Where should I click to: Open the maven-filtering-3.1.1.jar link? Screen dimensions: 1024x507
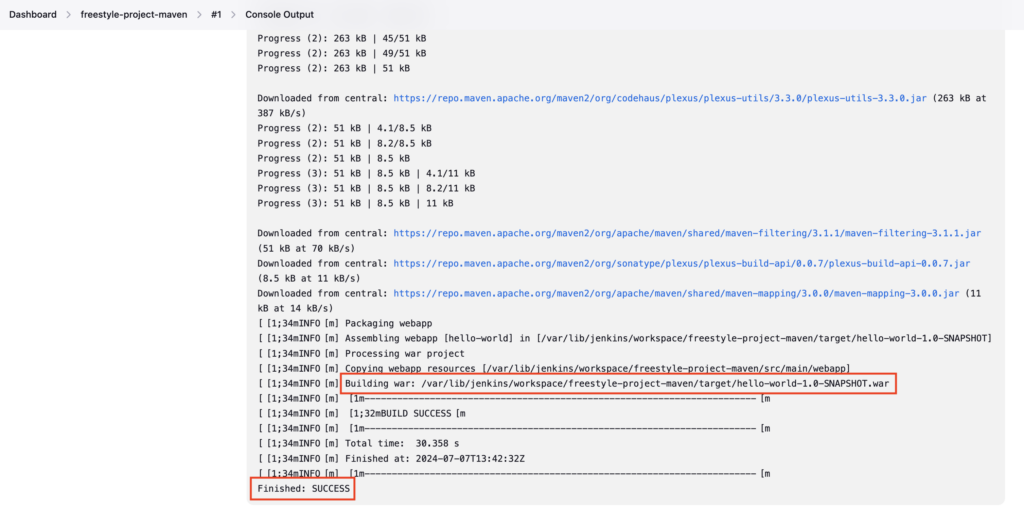687,233
